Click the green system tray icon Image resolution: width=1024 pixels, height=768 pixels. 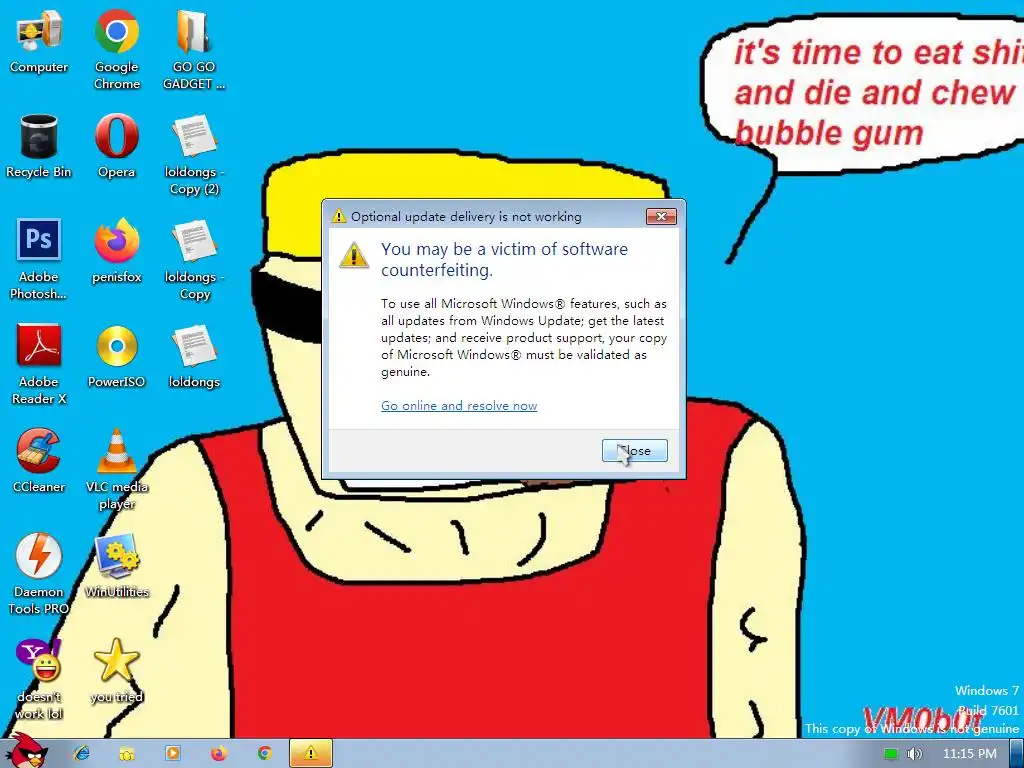pyautogui.click(x=891, y=754)
